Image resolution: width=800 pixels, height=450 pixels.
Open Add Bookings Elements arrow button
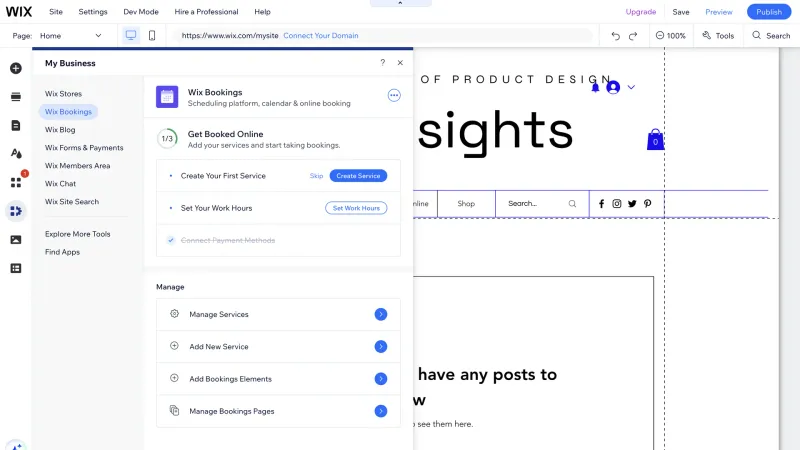point(381,379)
